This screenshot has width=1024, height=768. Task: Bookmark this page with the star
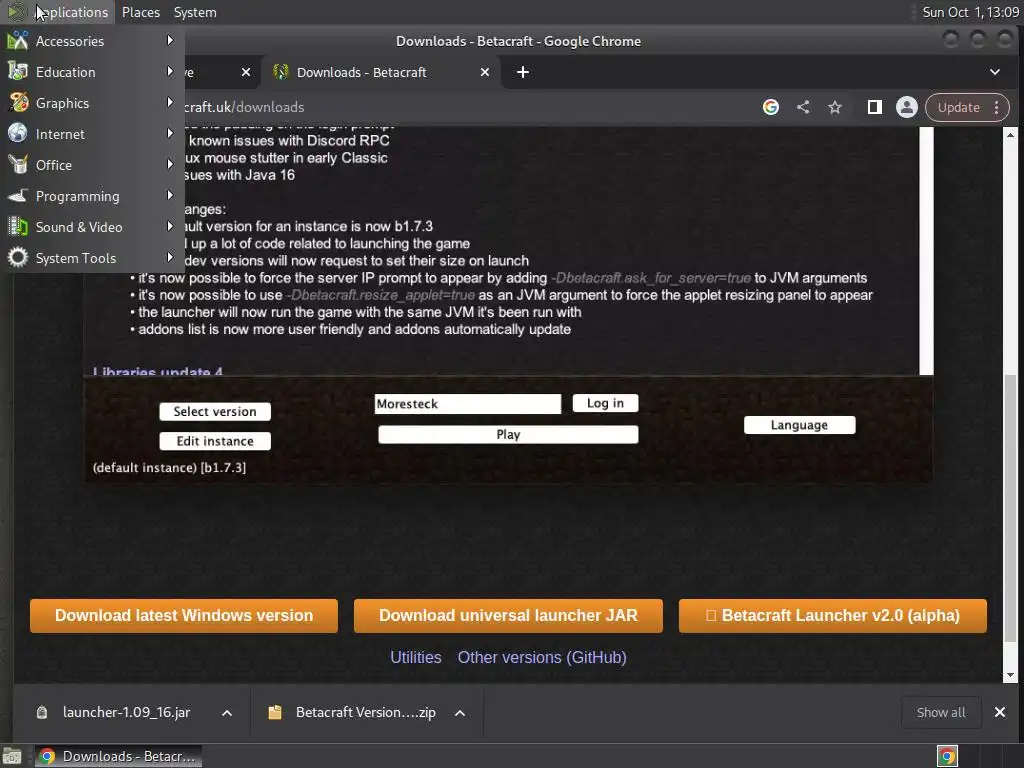pos(835,107)
